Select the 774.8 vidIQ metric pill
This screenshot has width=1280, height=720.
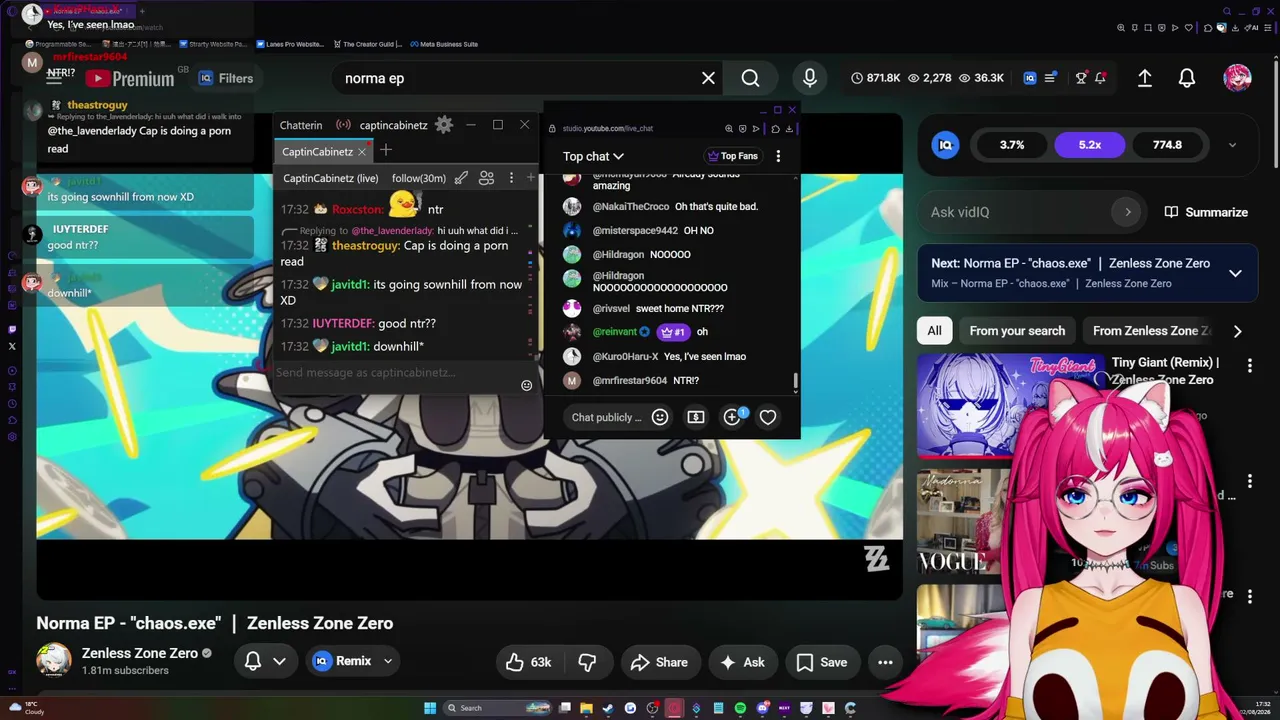point(1167,145)
